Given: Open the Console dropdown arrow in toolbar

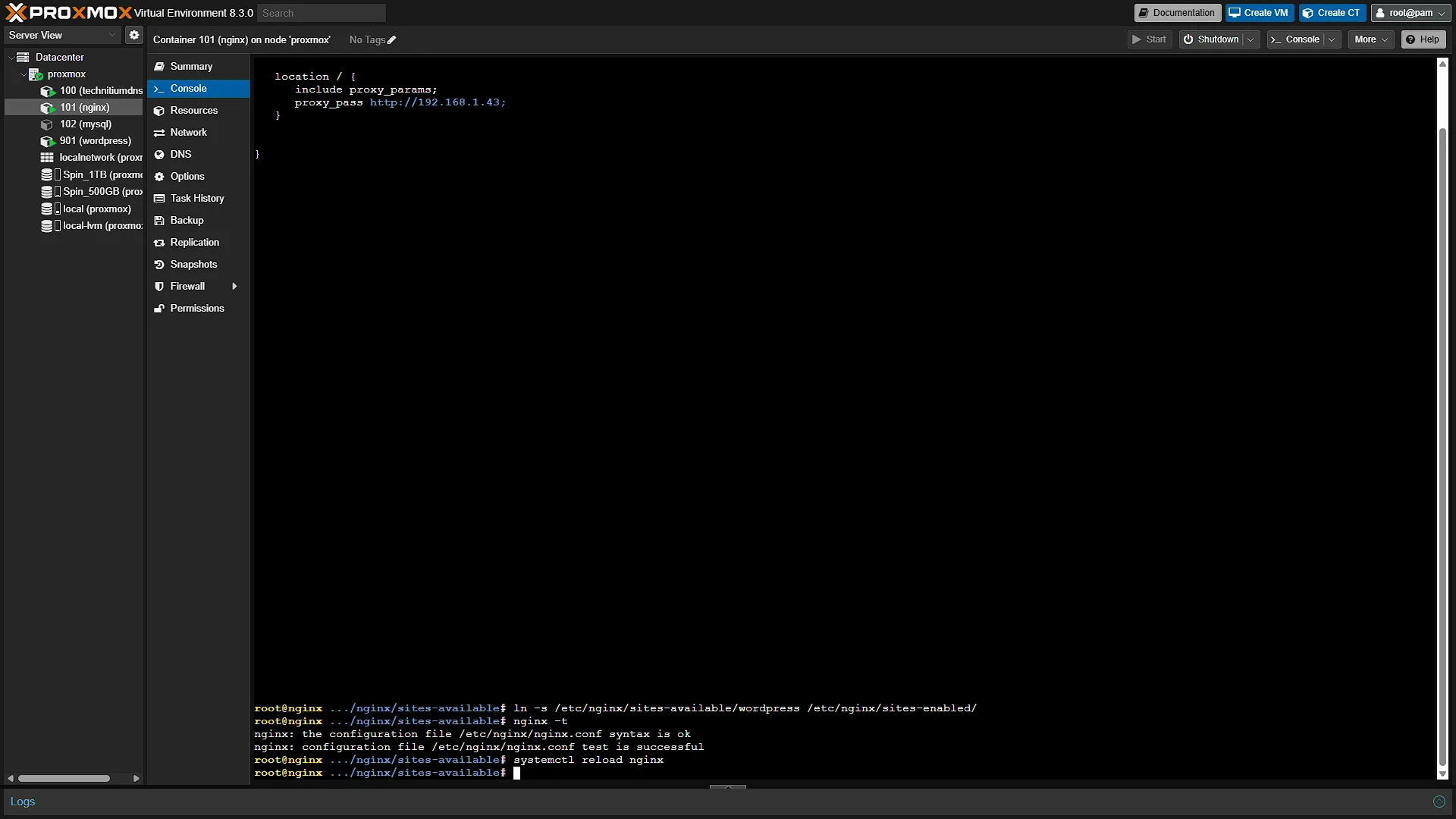Looking at the screenshot, I should [x=1332, y=39].
